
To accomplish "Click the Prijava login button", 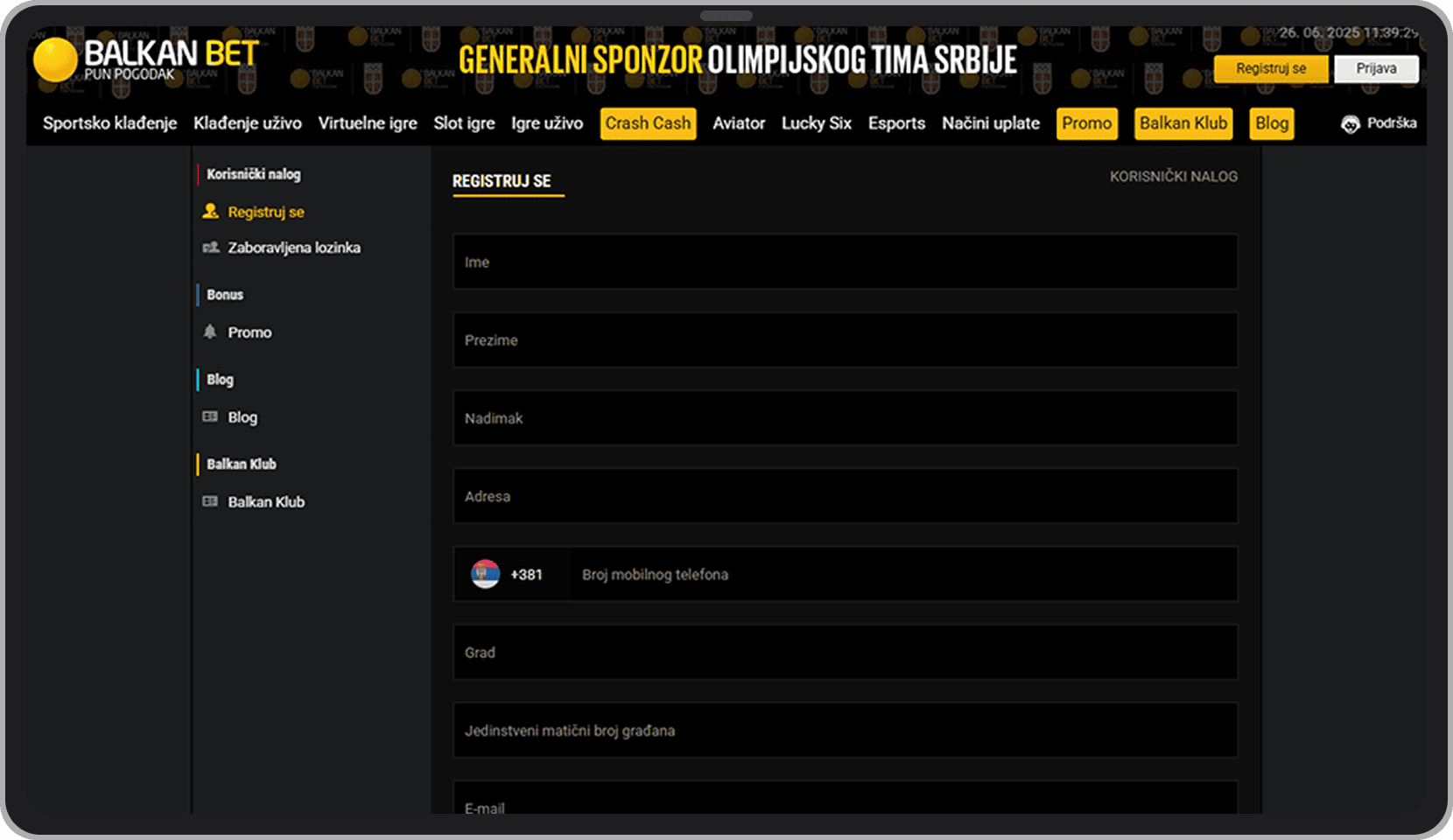I will [x=1376, y=68].
